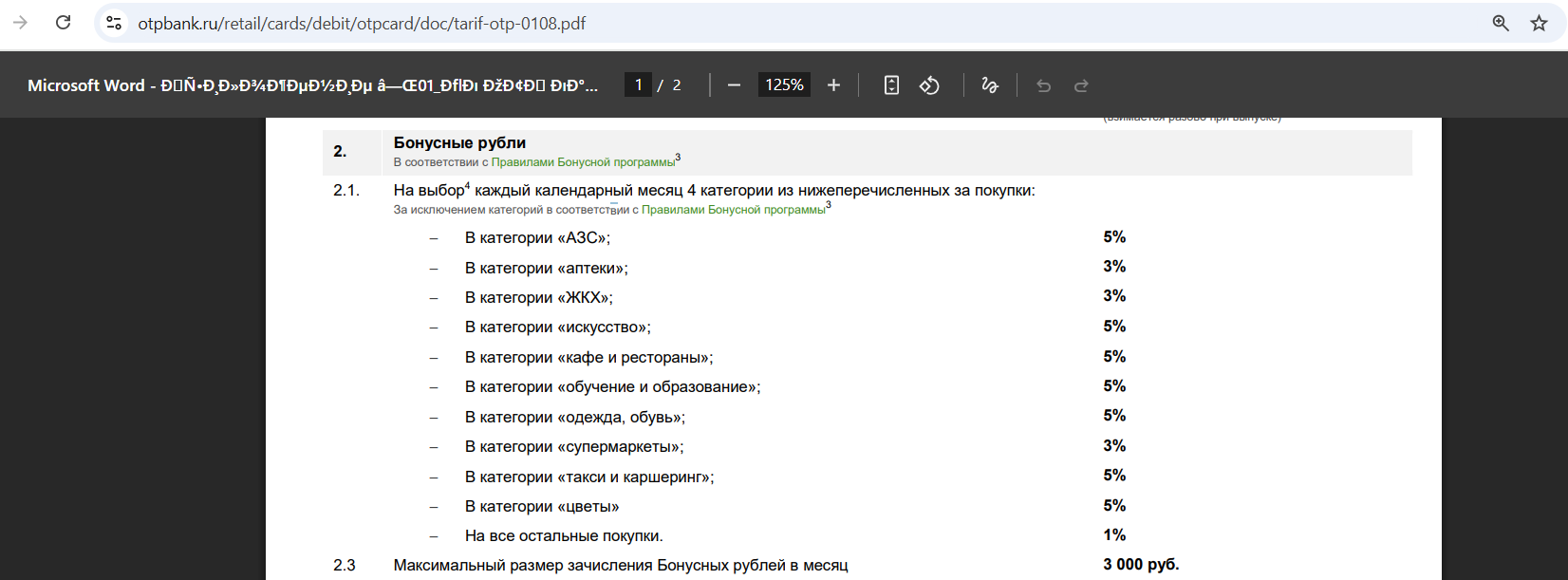Click the fit to page icon

click(x=891, y=85)
